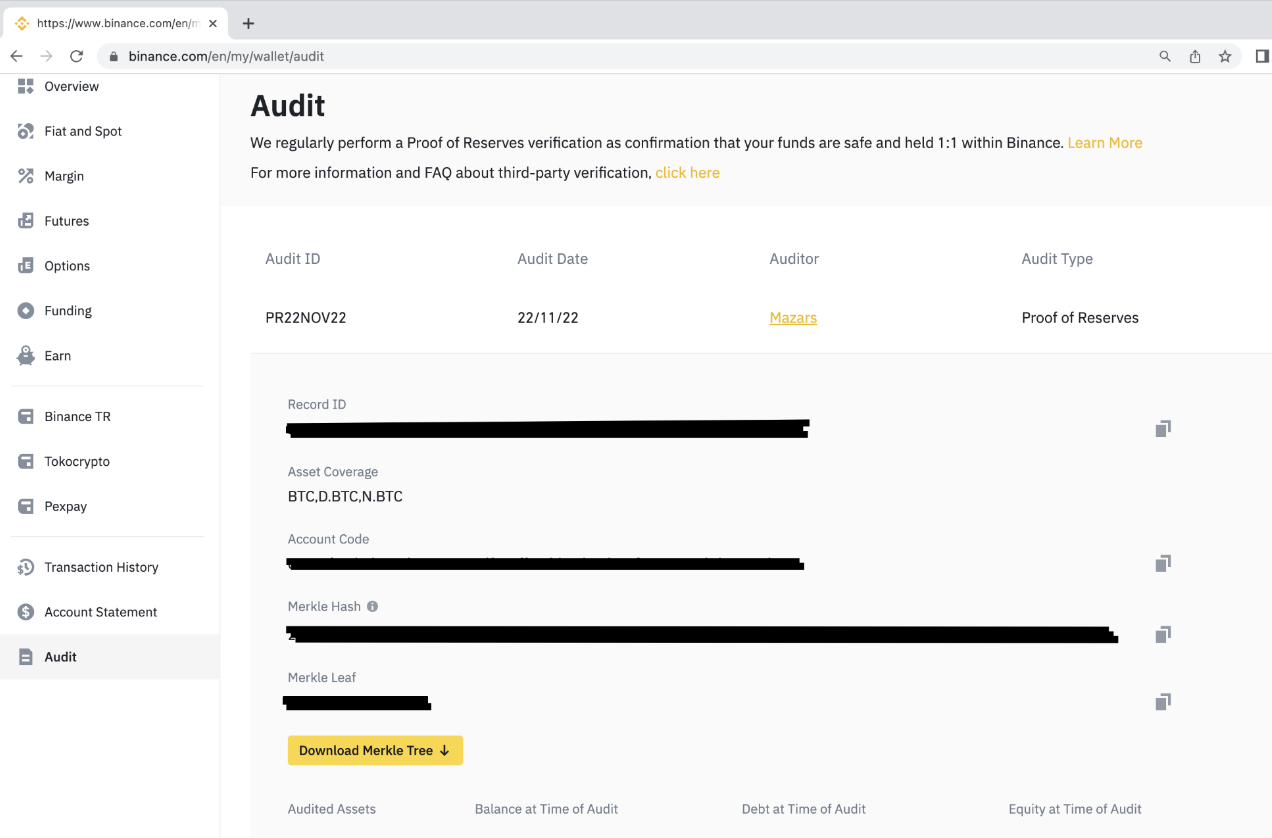Screen dimensions: 1272x838
Task: Go back in browser history
Action: tap(16, 56)
